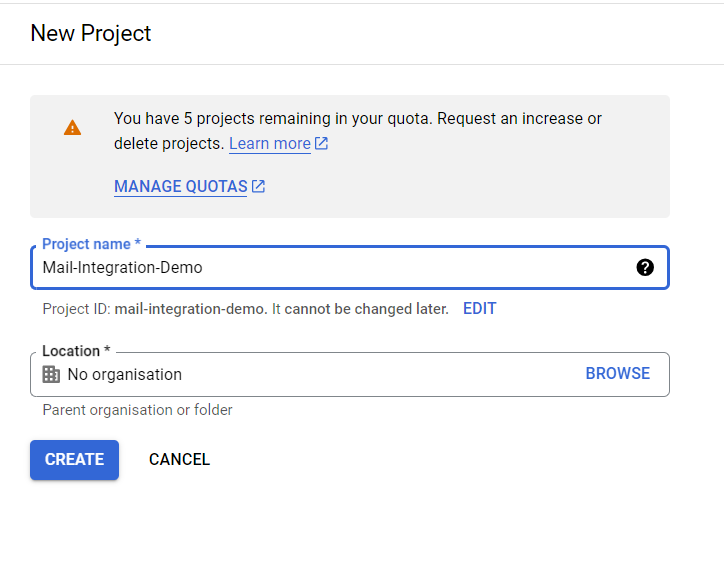
Task: Click the CANCEL button
Action: (x=180, y=460)
